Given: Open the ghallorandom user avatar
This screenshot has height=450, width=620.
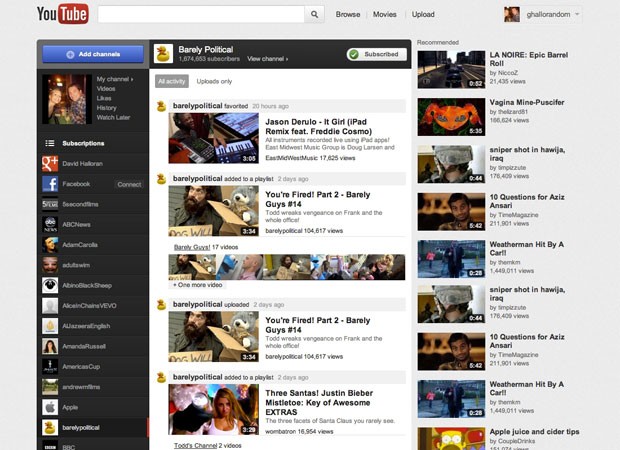Looking at the screenshot, I should tap(511, 14).
